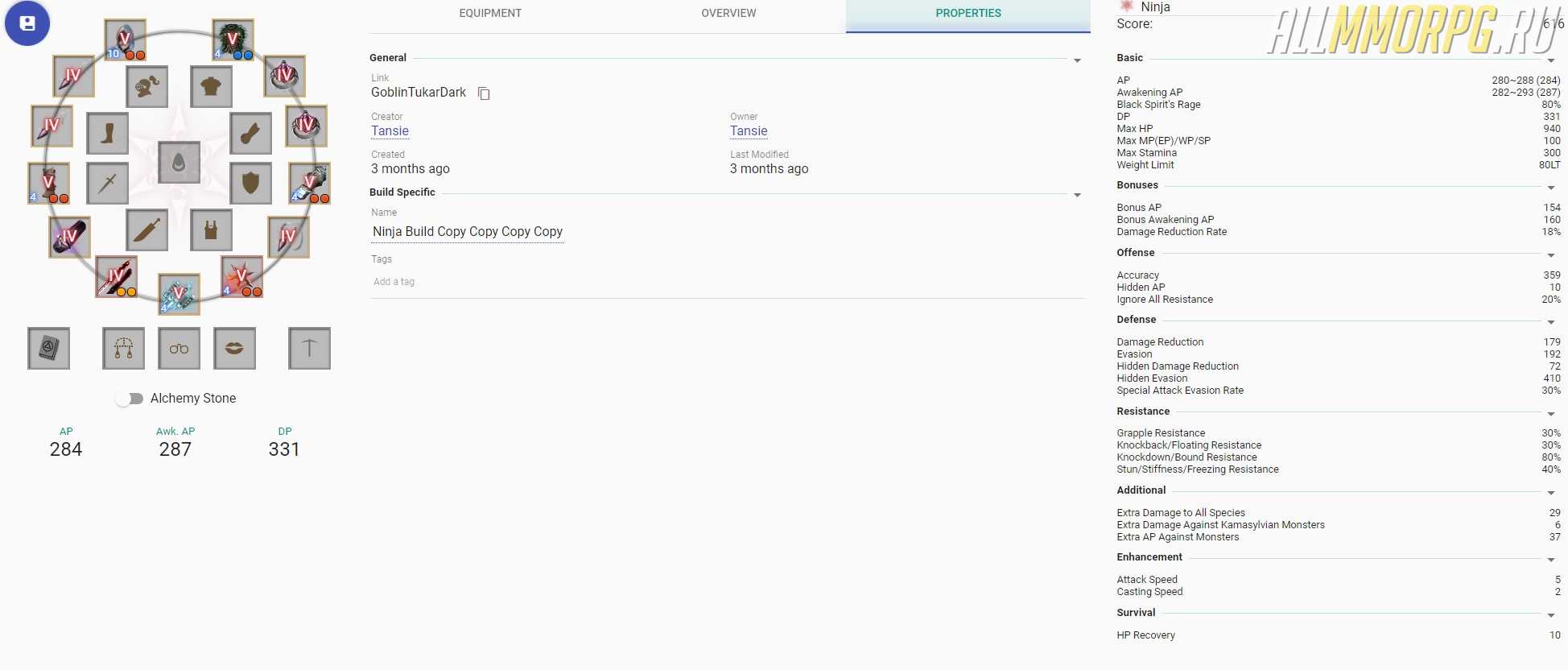Open the lower level IV earring slot

click(52, 126)
